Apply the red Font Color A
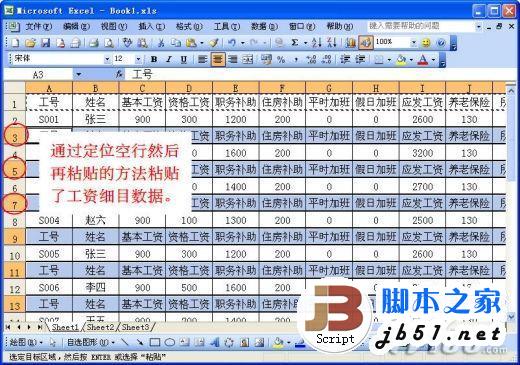The width and height of the screenshot is (520, 365). tap(423, 60)
